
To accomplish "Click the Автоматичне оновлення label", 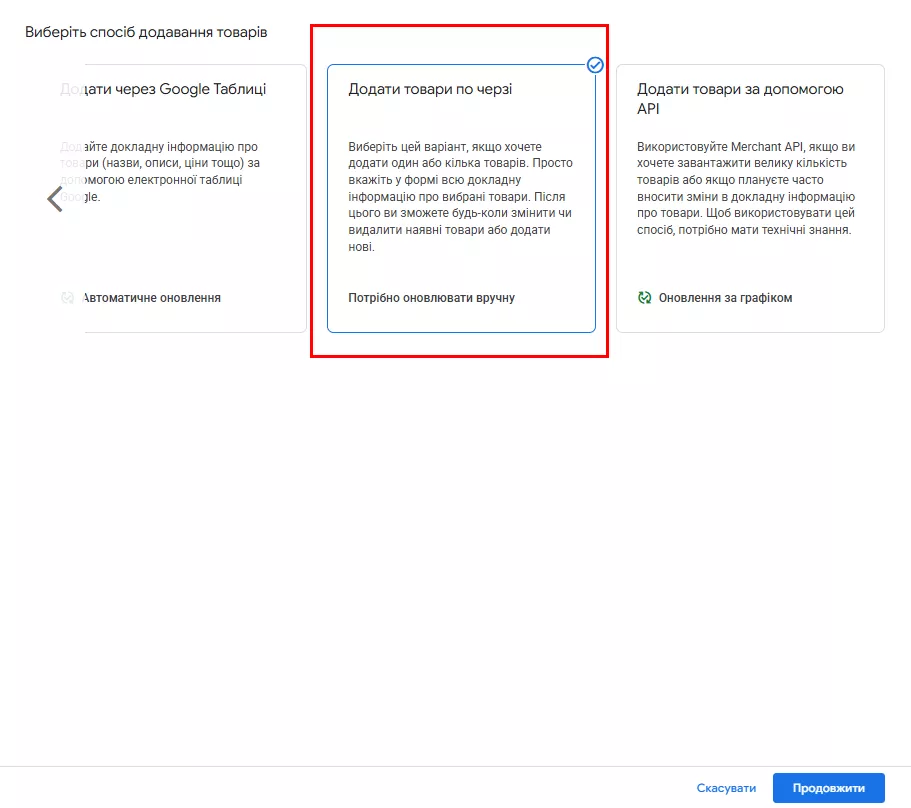I will point(152,298).
